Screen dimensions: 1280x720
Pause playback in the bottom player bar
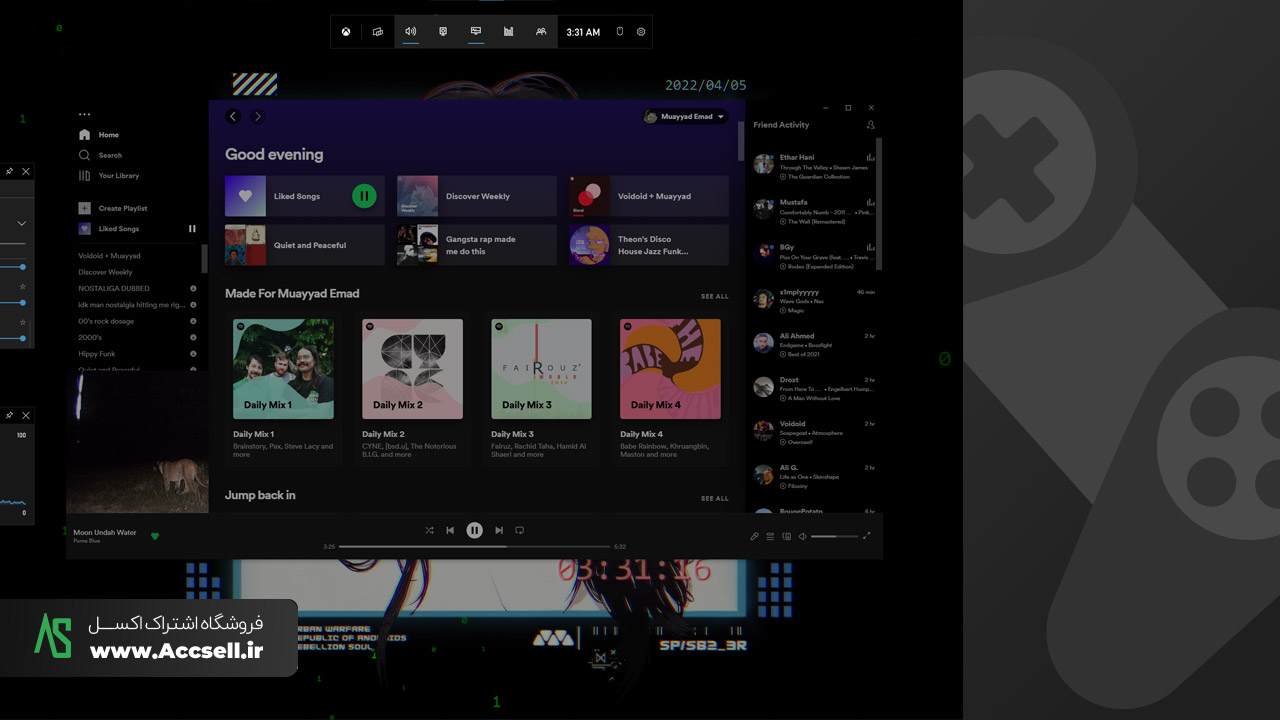[x=475, y=530]
